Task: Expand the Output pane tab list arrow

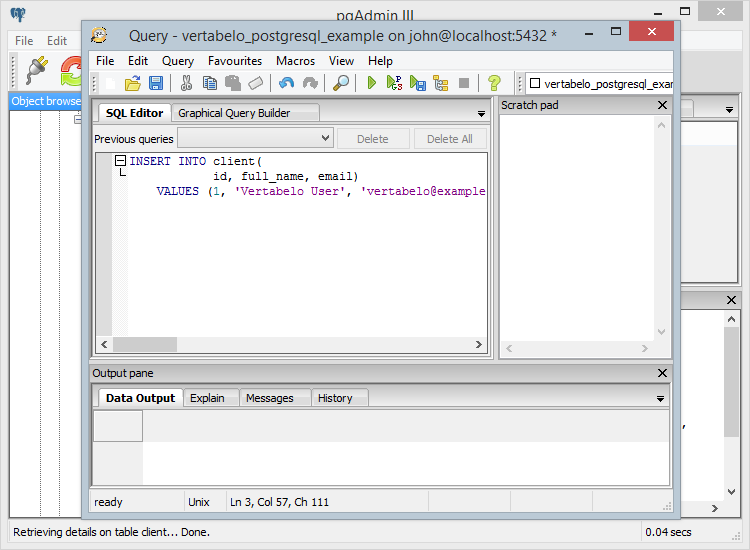Action: [660, 399]
